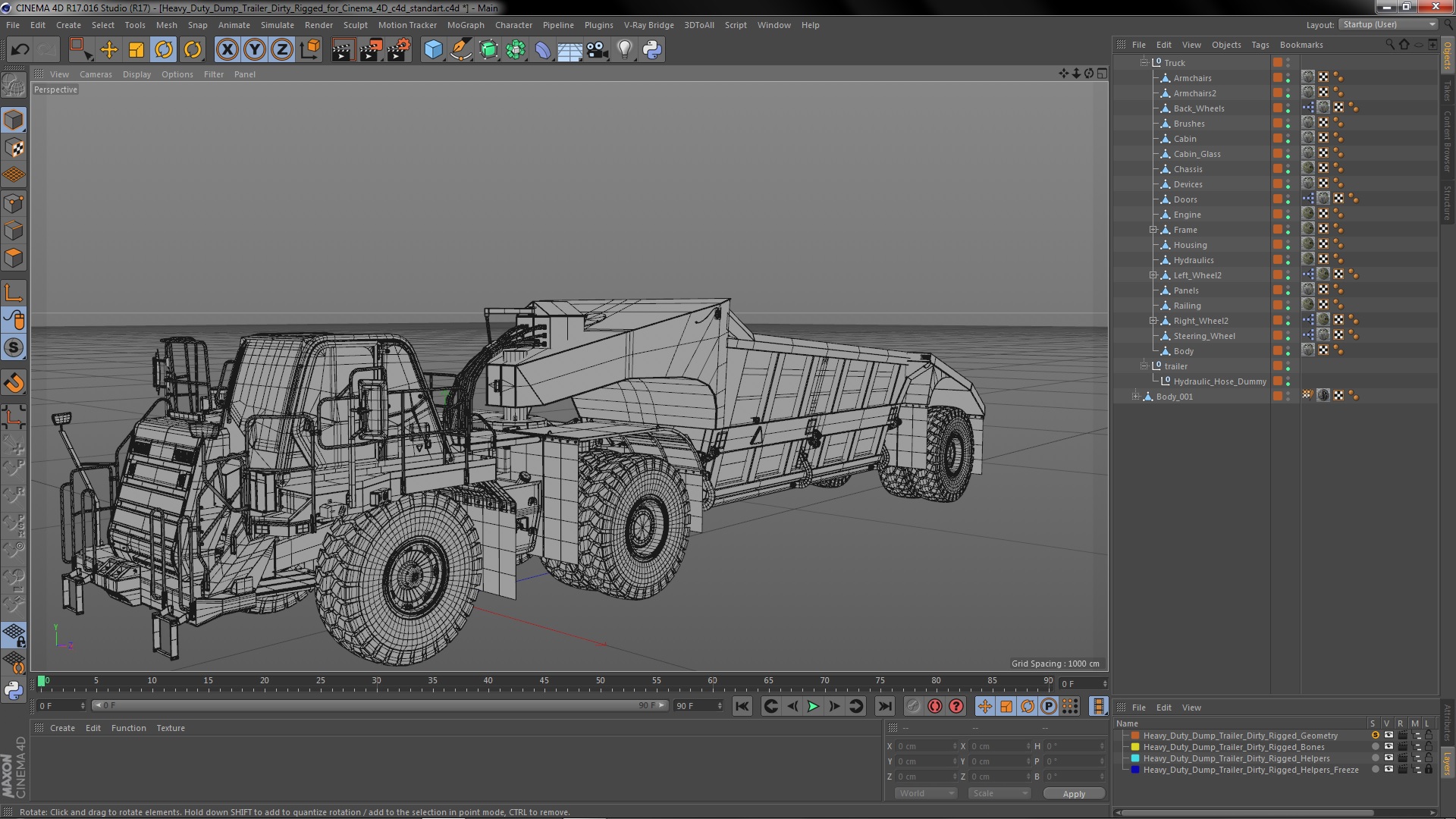Add a floor environment object
Image resolution: width=1456 pixels, height=819 pixels.
pos(570,50)
